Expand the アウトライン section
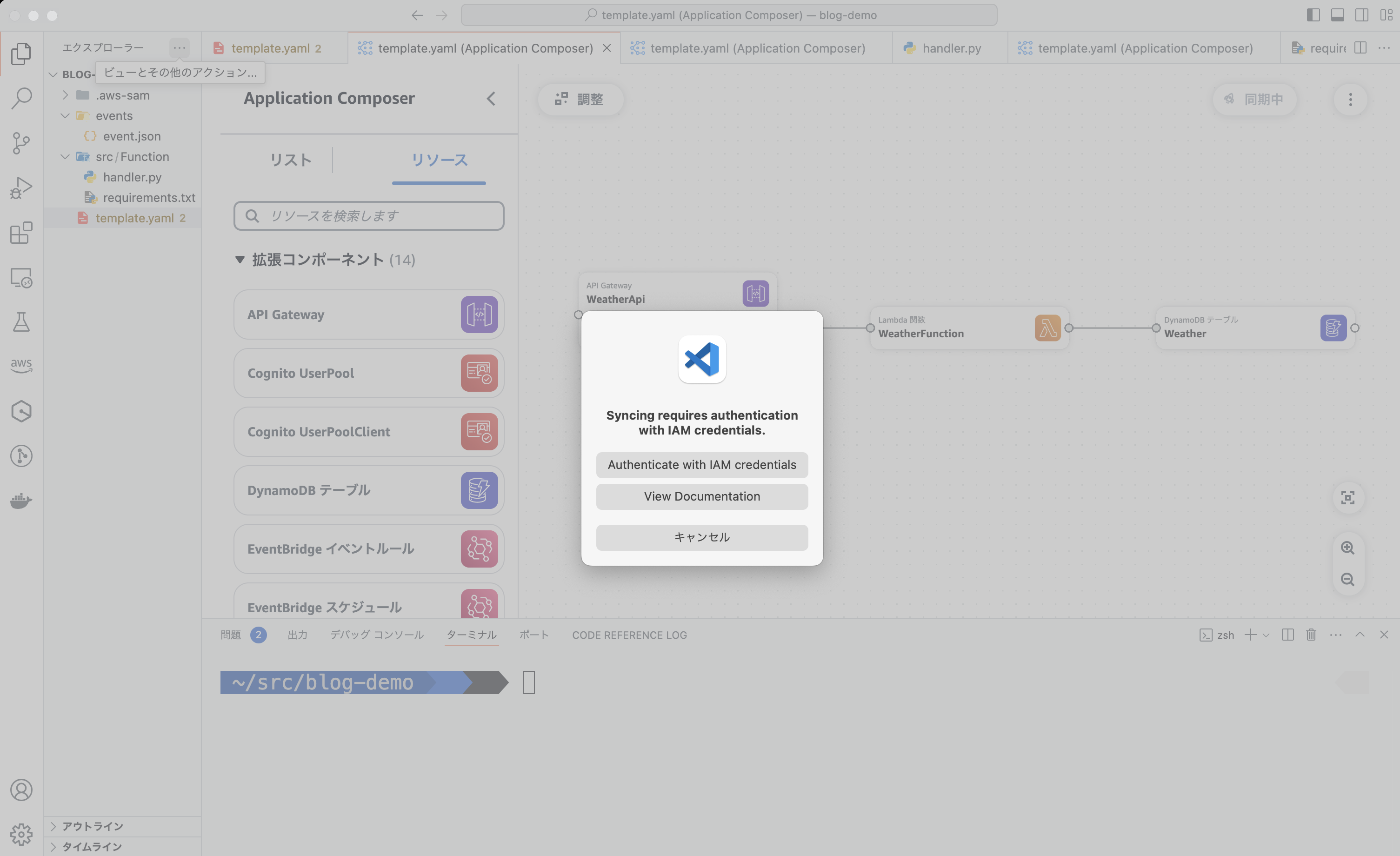Viewport: 1400px width, 856px height. click(x=53, y=826)
